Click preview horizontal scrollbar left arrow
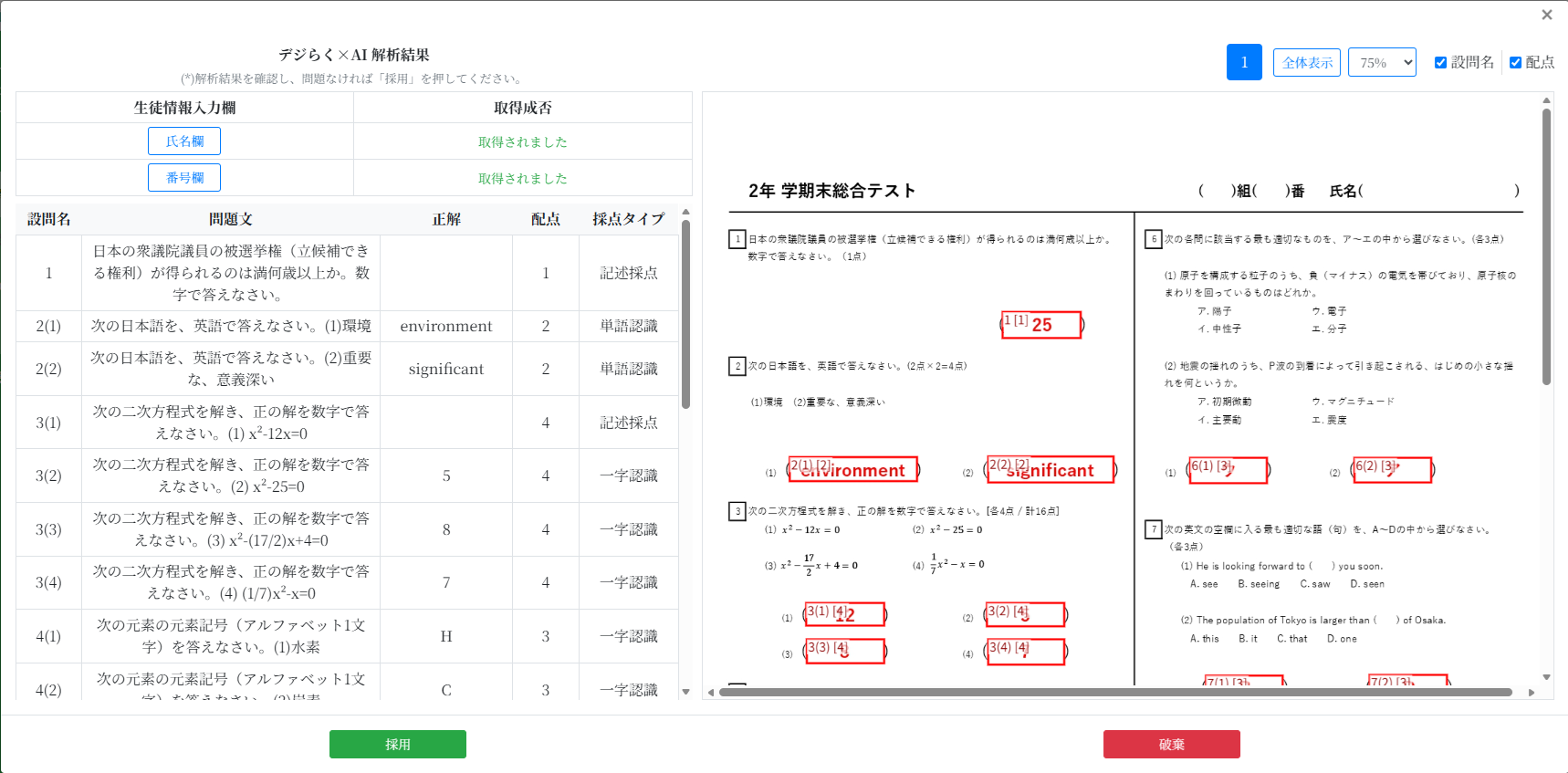 pos(709,692)
